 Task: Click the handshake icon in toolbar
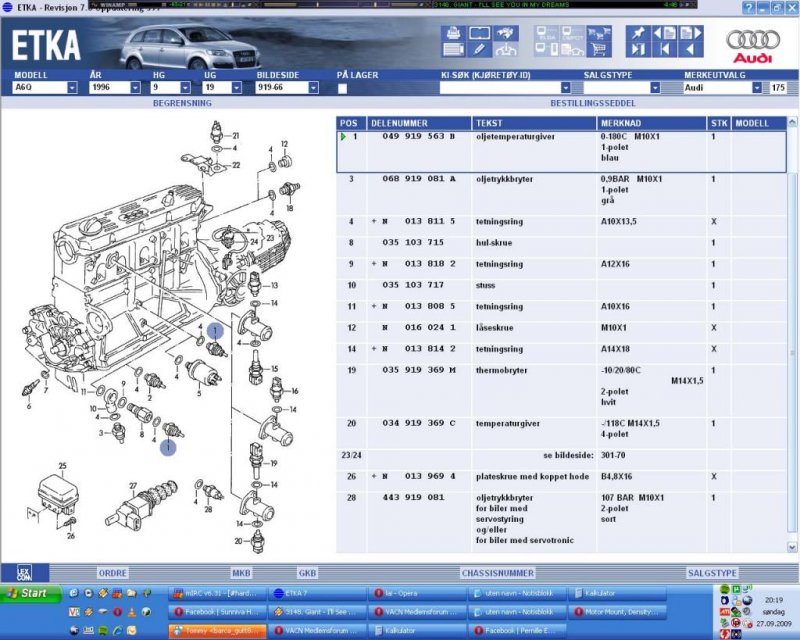[504, 32]
